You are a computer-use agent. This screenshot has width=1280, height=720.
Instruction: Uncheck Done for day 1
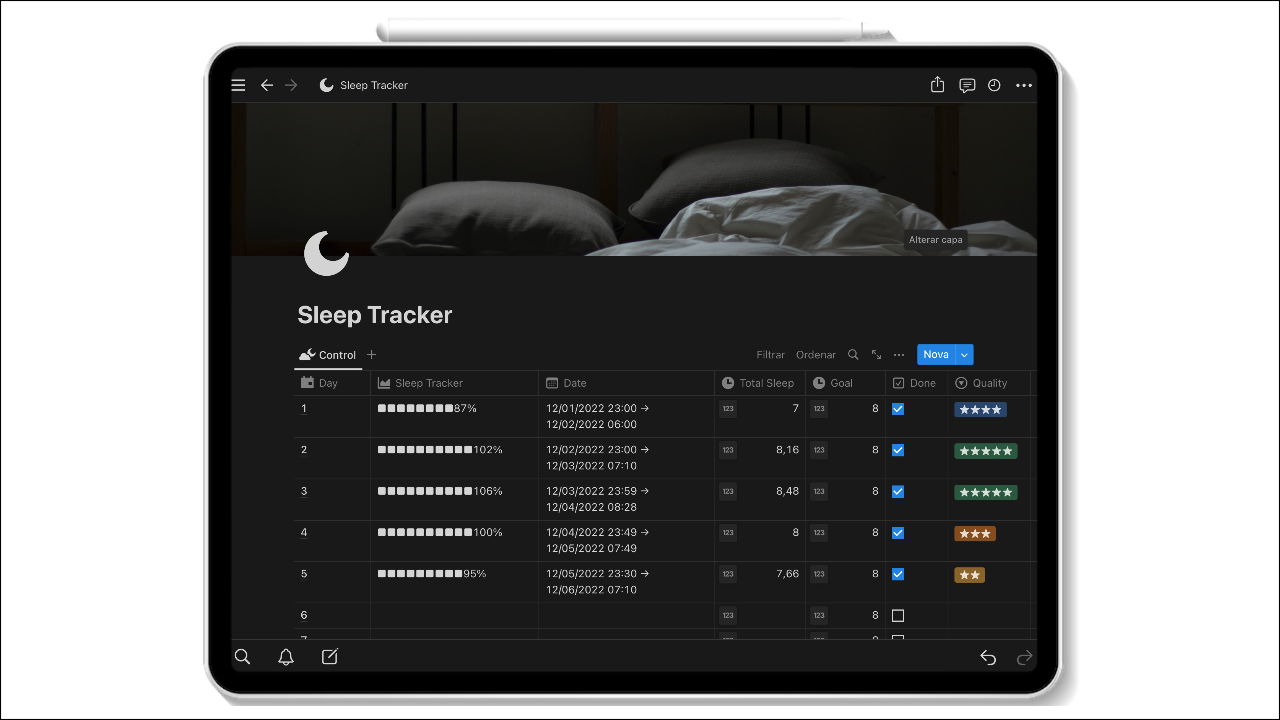[x=897, y=408]
